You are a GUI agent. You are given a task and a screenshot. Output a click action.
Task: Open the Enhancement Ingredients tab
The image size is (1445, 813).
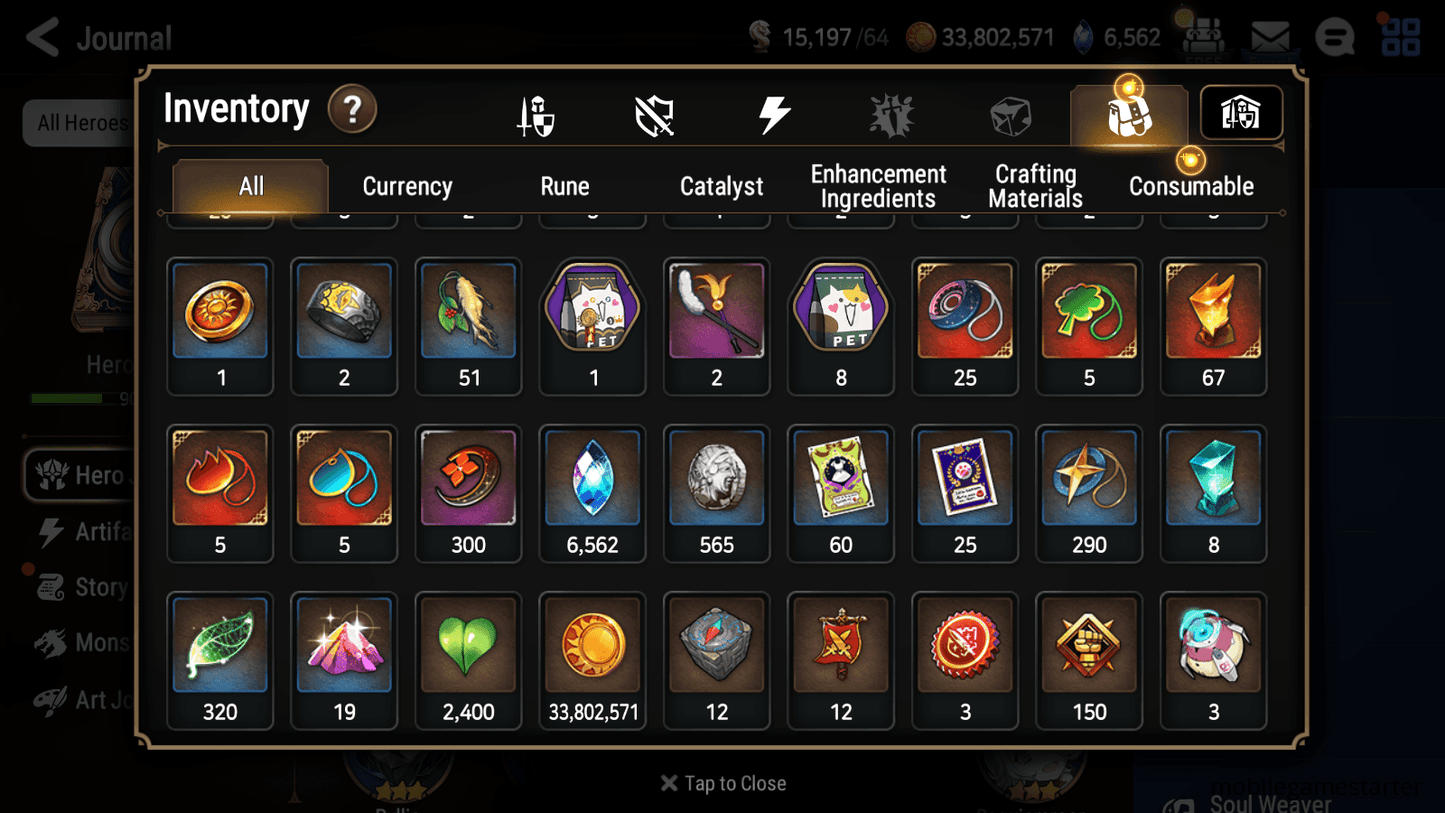pos(878,186)
